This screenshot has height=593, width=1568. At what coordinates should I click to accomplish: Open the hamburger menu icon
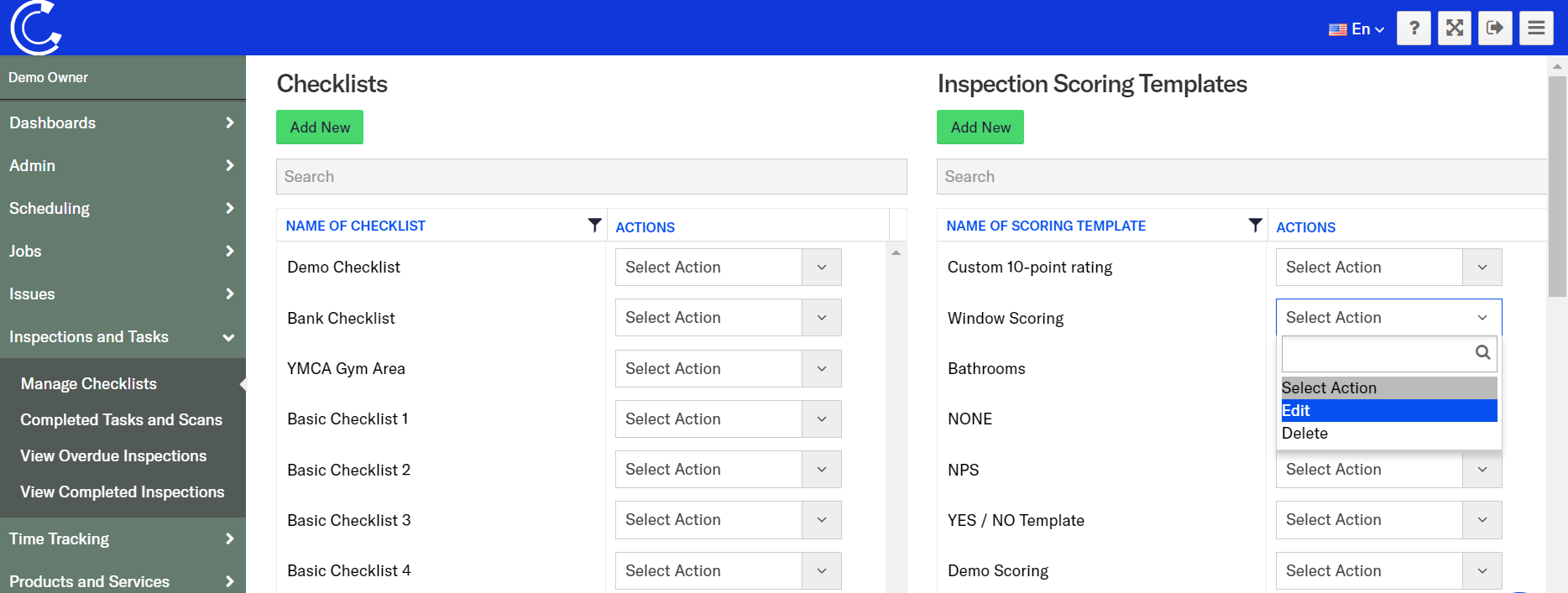pos(1536,29)
